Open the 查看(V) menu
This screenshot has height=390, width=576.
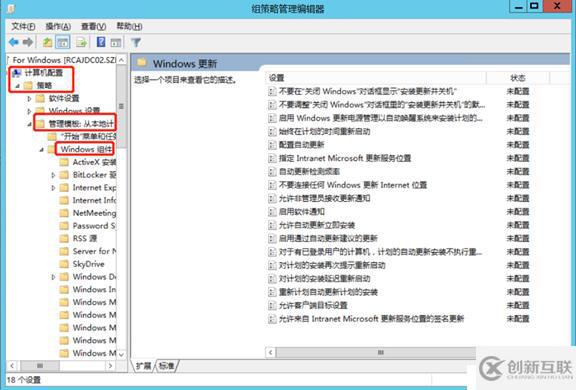[93, 26]
